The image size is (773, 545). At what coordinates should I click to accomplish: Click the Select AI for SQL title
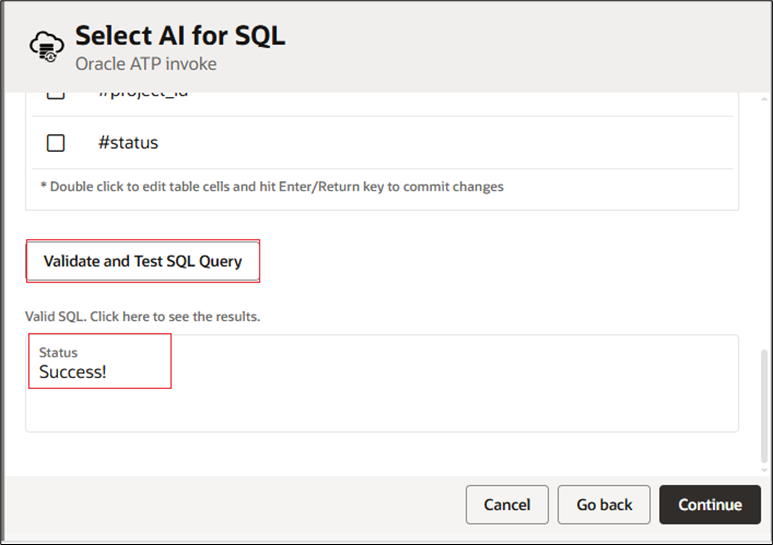point(180,36)
